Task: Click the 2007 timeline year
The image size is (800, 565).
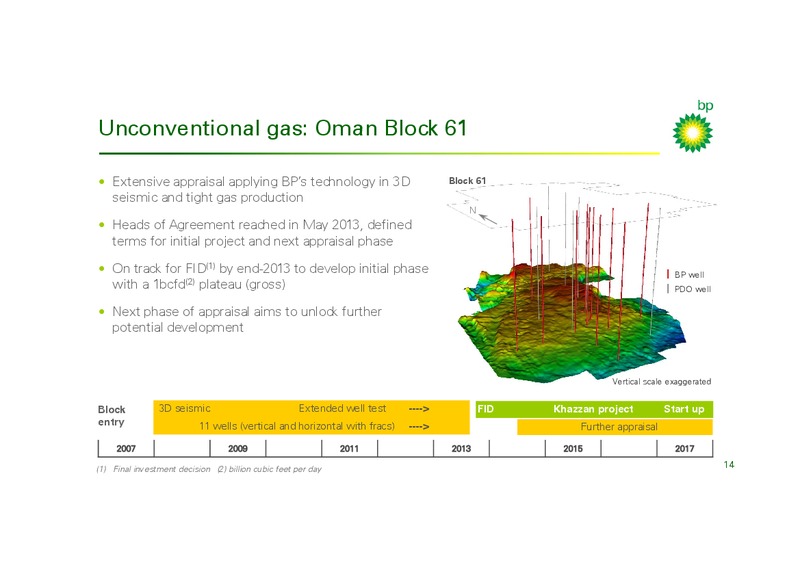Action: click(x=126, y=449)
